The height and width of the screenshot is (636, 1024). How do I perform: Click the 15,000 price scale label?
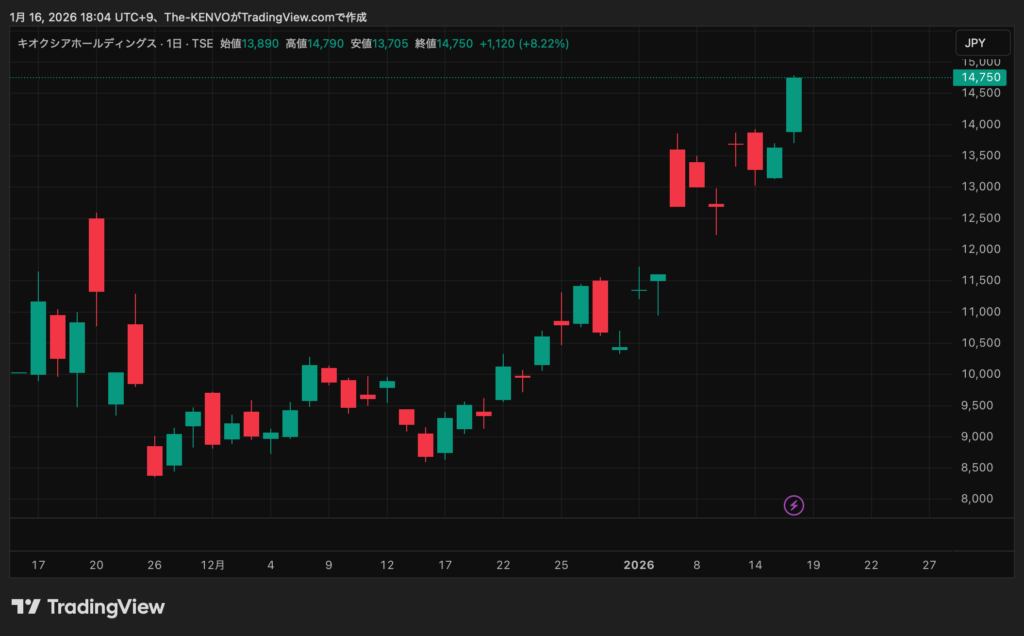(x=981, y=62)
